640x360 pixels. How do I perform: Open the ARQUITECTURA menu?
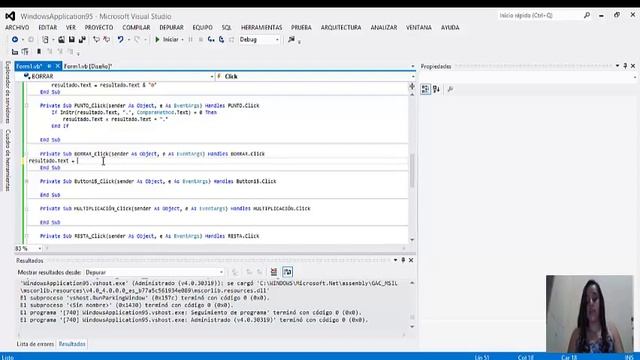tap(341, 27)
